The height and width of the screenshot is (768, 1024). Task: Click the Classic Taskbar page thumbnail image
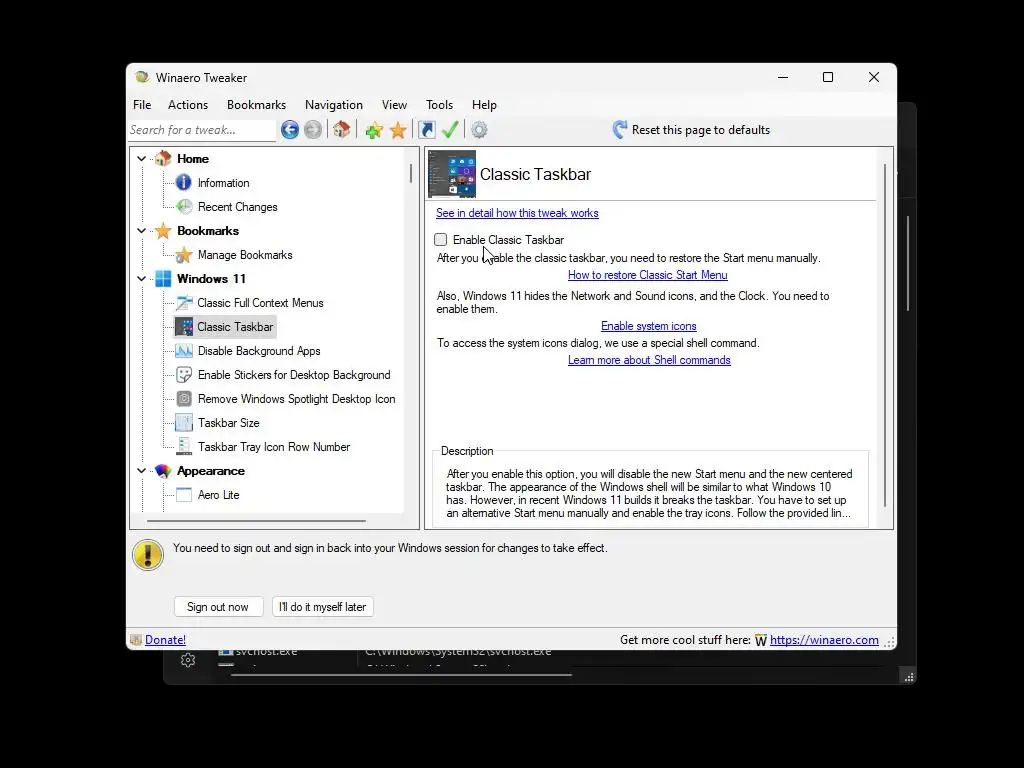point(452,174)
